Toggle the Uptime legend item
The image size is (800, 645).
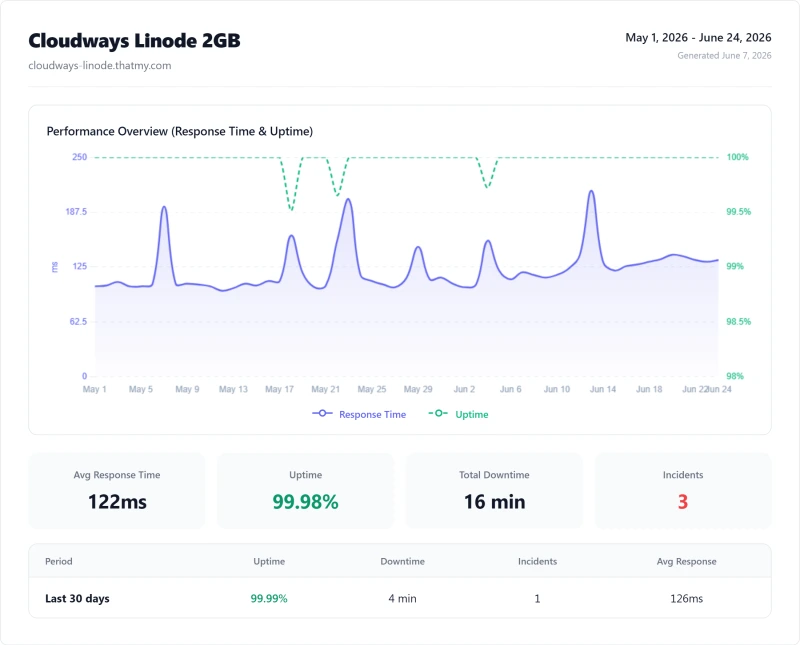pos(458,414)
